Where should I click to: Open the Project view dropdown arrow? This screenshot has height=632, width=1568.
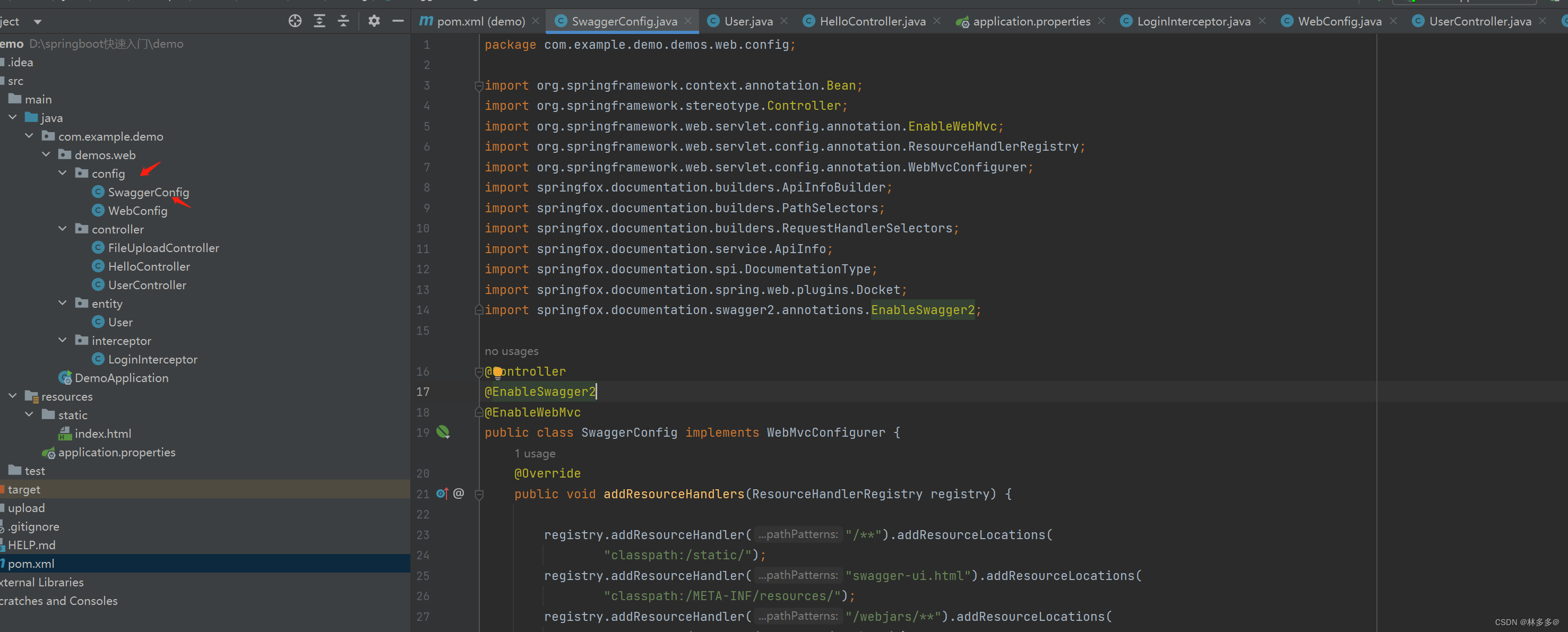[38, 22]
